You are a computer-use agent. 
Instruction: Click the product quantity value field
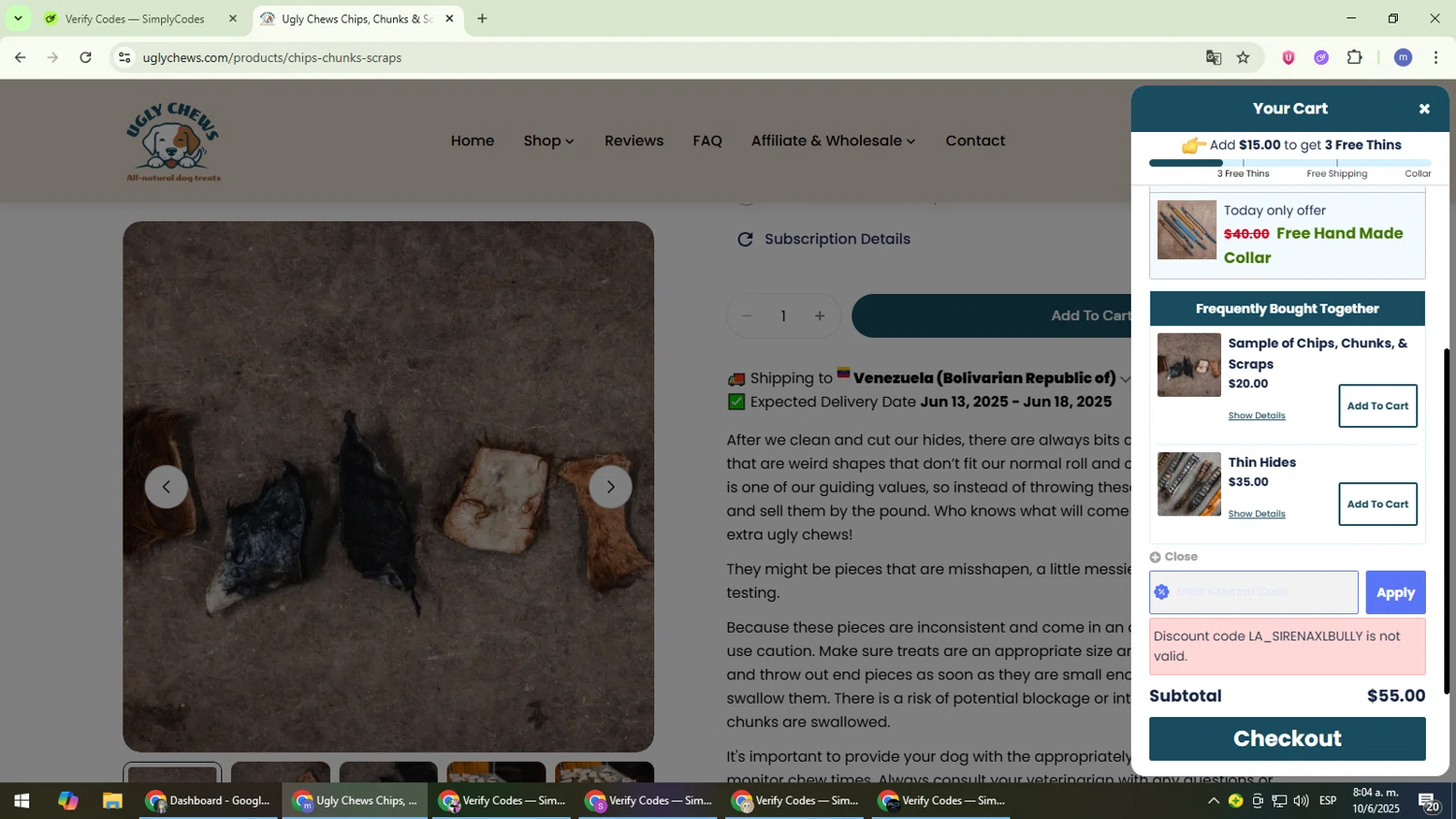point(783,316)
